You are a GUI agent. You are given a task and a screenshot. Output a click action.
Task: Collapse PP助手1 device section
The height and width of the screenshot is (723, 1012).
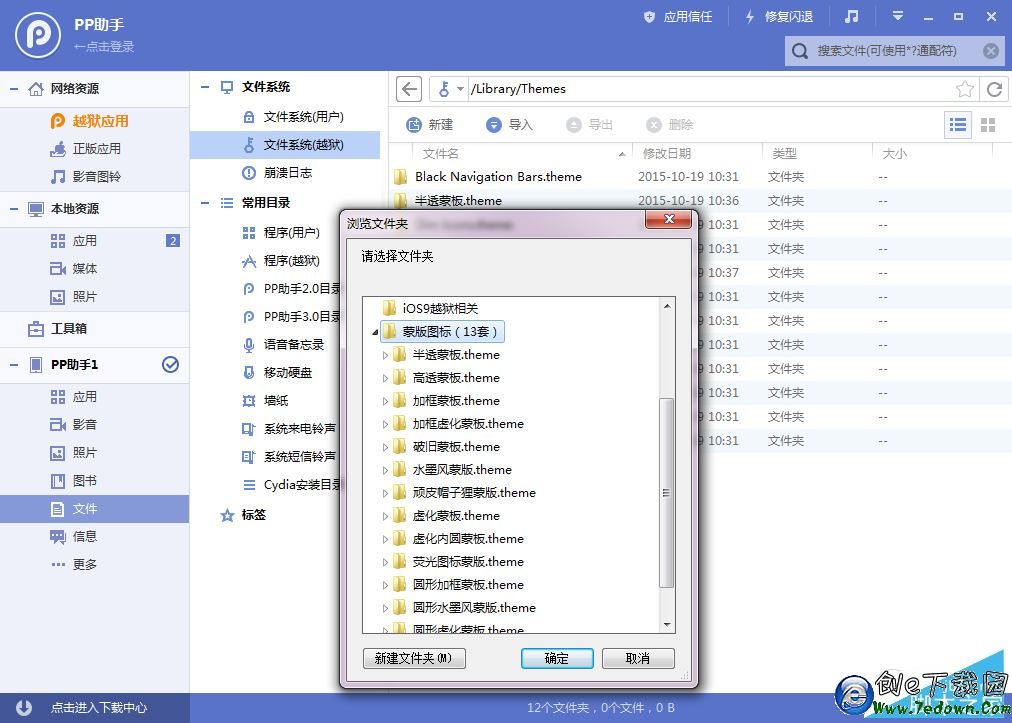pyautogui.click(x=14, y=365)
